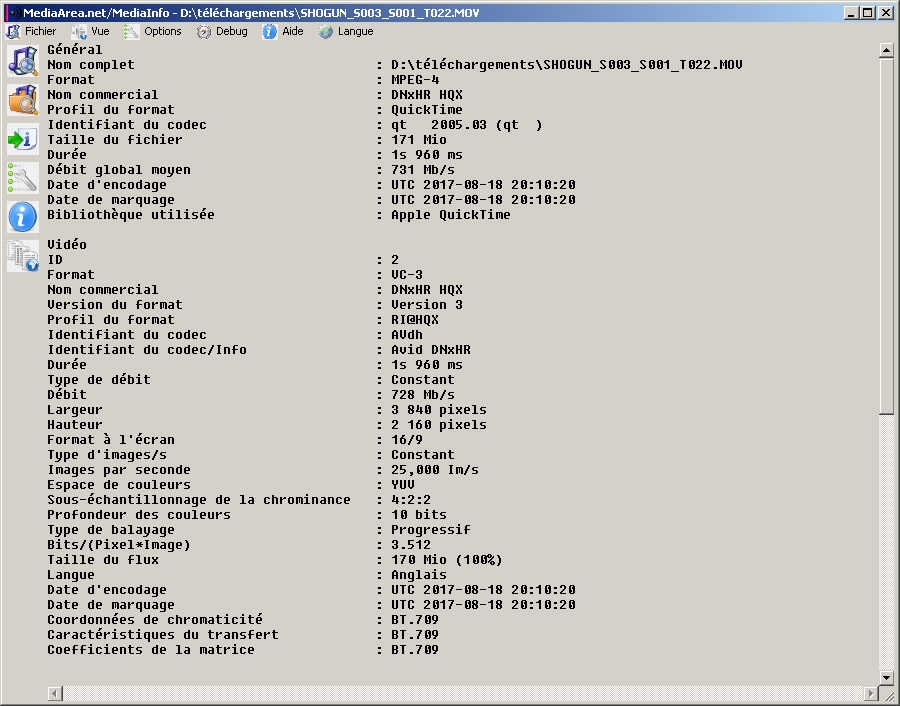
Task: Open the Langue menu
Action: 347,32
